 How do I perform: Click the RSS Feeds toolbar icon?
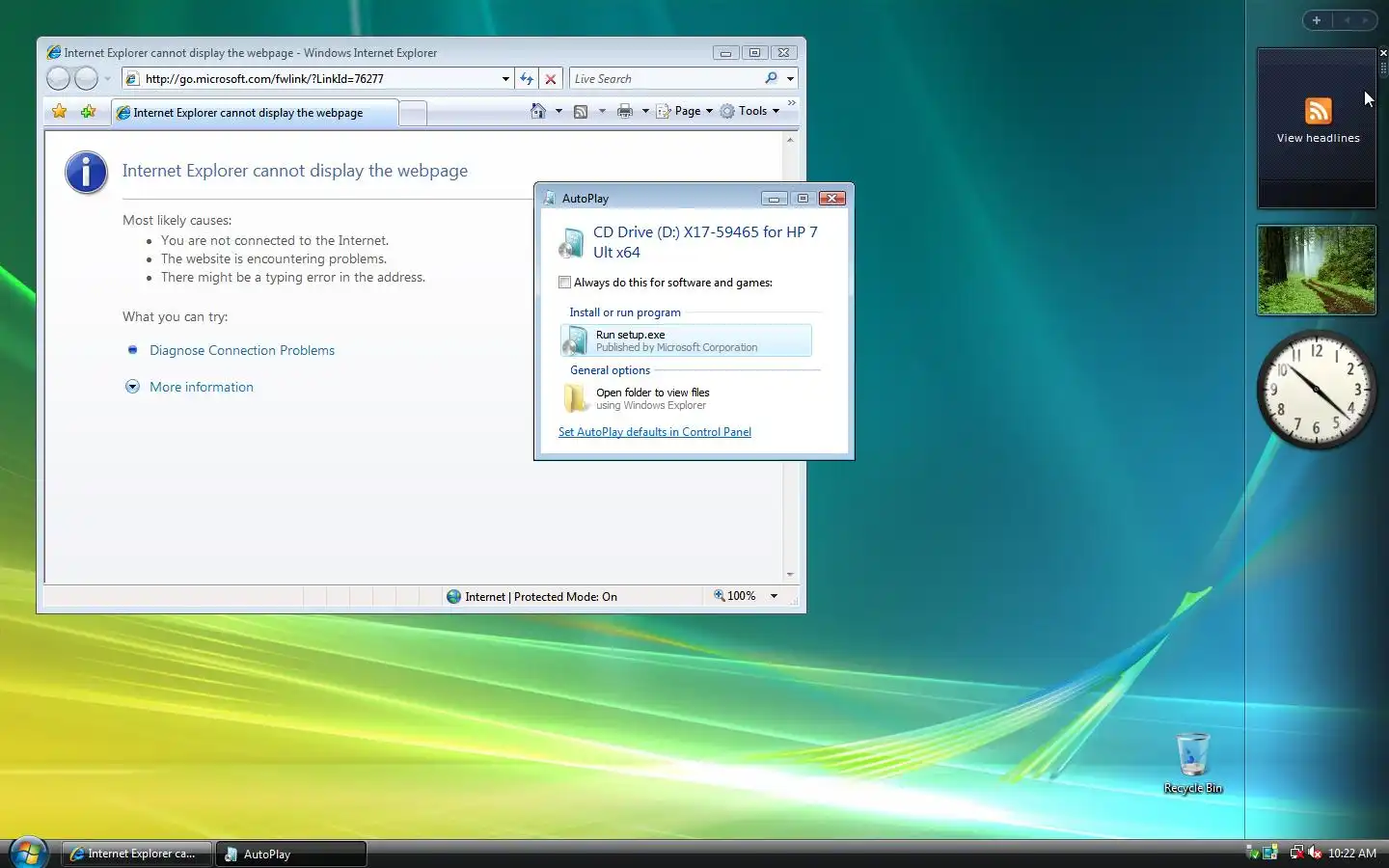click(581, 111)
